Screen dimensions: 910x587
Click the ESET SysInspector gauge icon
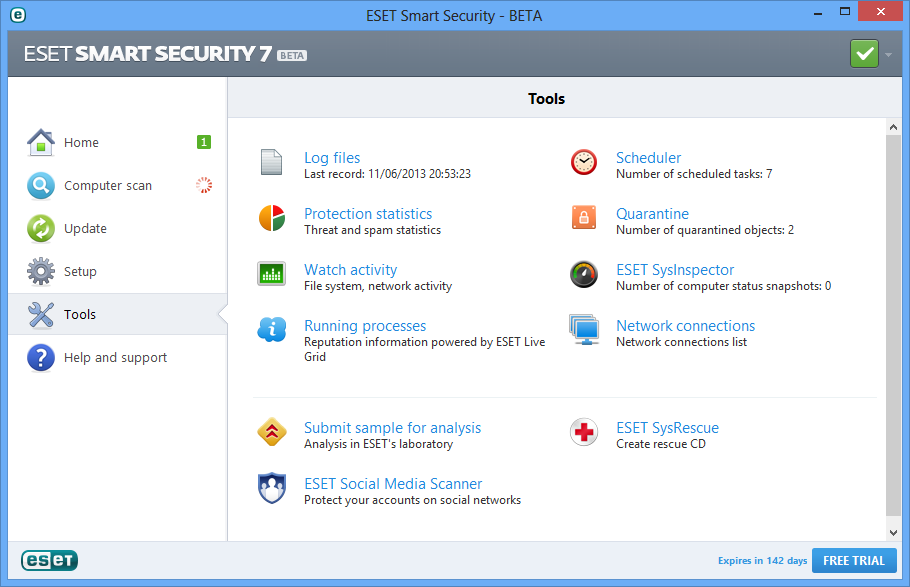click(584, 274)
